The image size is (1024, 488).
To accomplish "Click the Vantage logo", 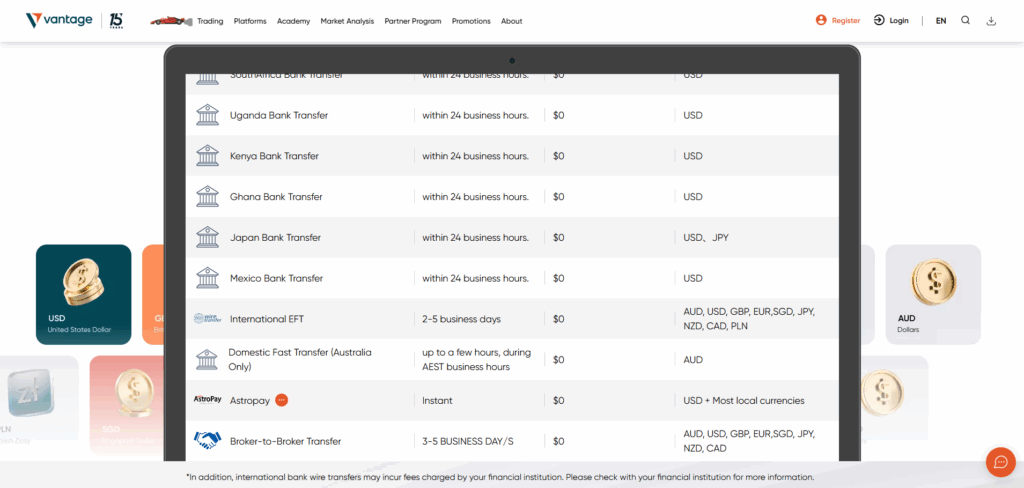I will pyautogui.click(x=59, y=20).
